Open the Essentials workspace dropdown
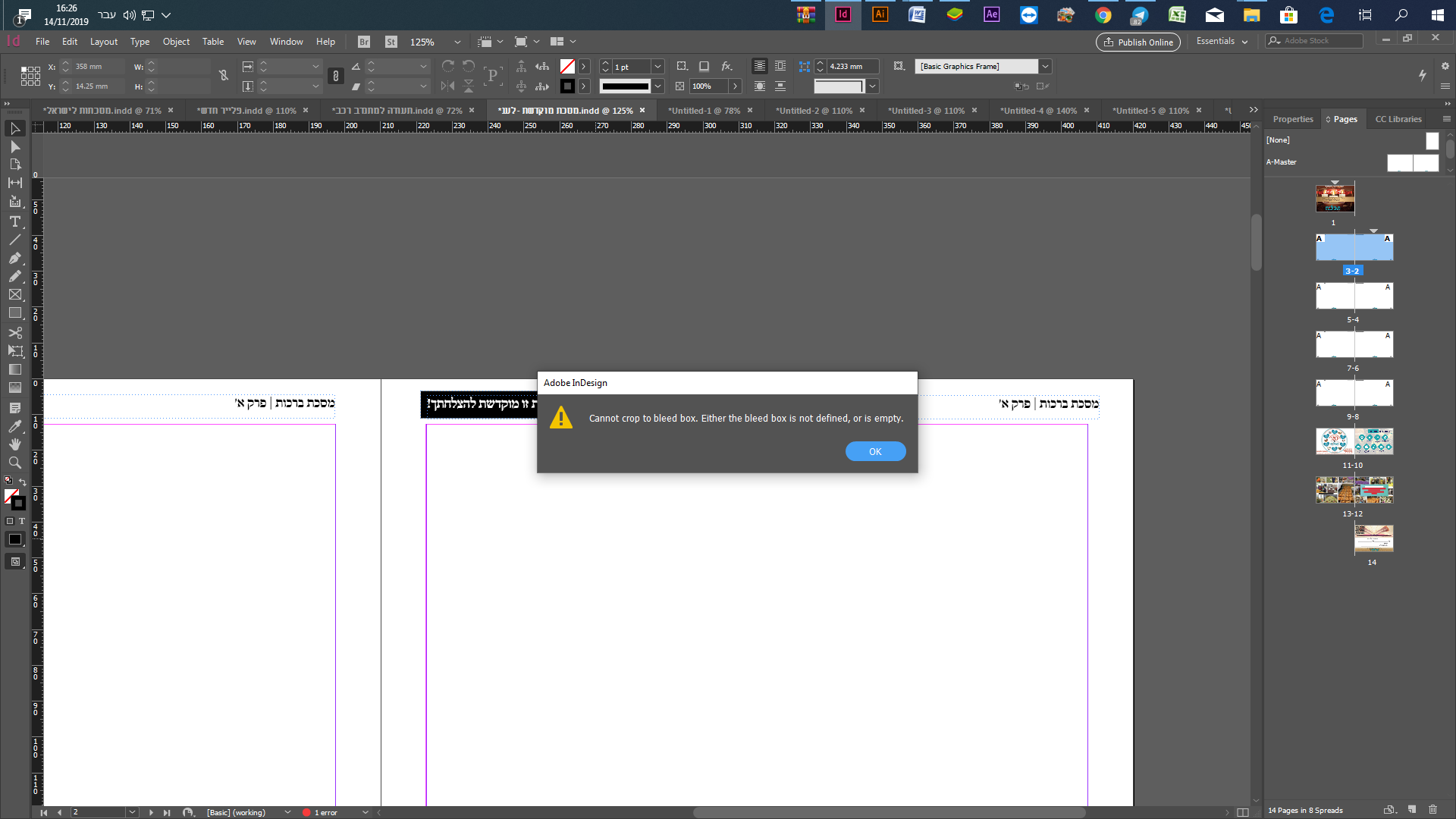The width and height of the screenshot is (1456, 819). (x=1222, y=42)
